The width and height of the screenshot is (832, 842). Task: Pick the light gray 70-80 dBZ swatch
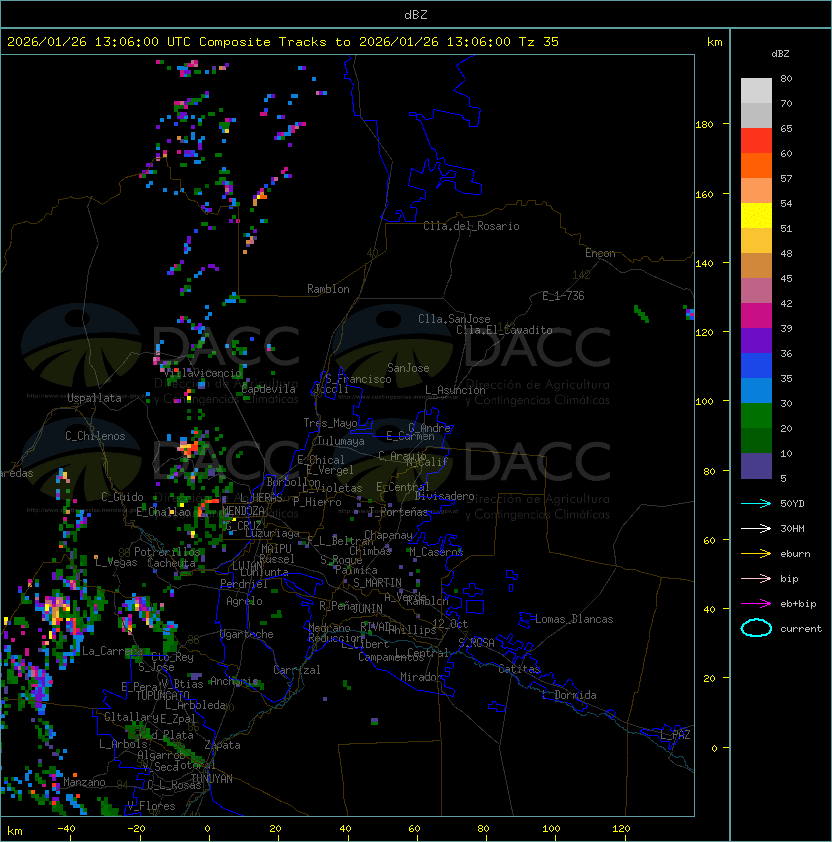756,91
